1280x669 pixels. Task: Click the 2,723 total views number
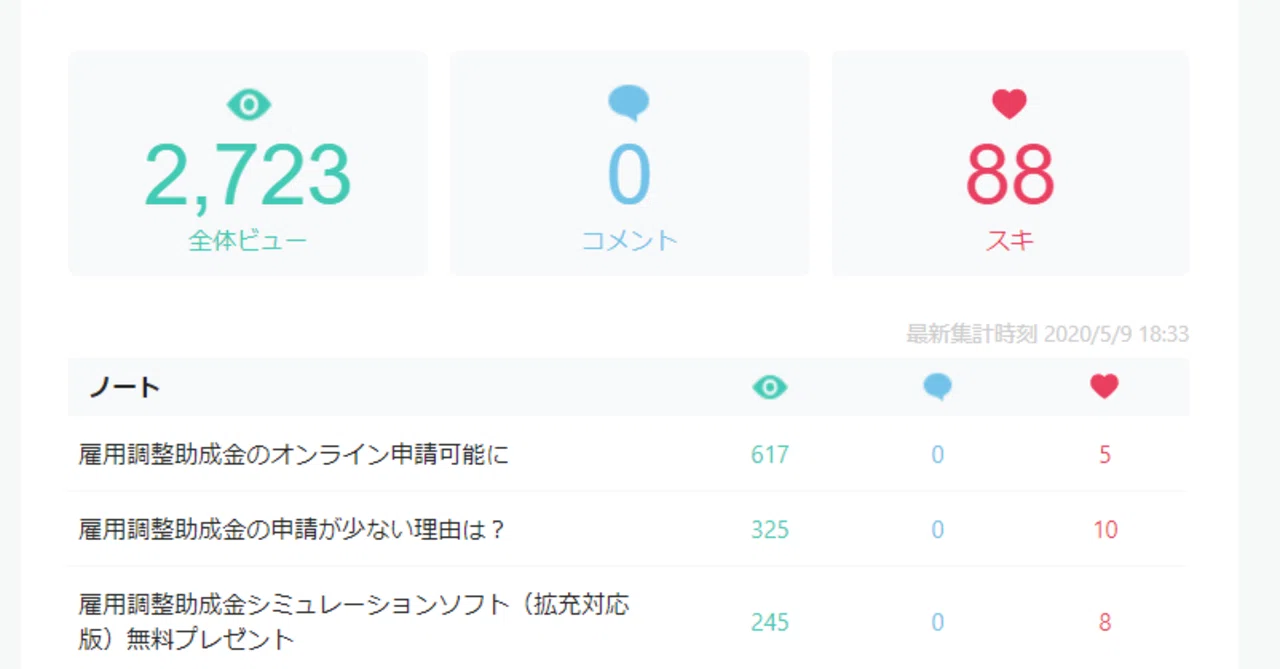pyautogui.click(x=248, y=175)
